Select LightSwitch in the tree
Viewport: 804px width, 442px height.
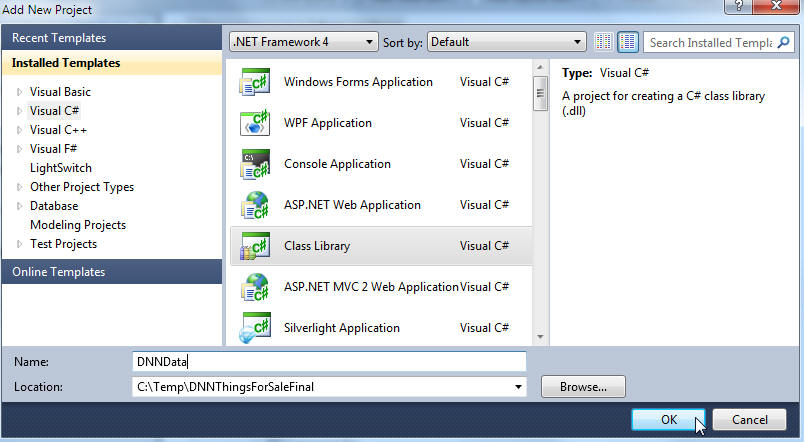61,168
